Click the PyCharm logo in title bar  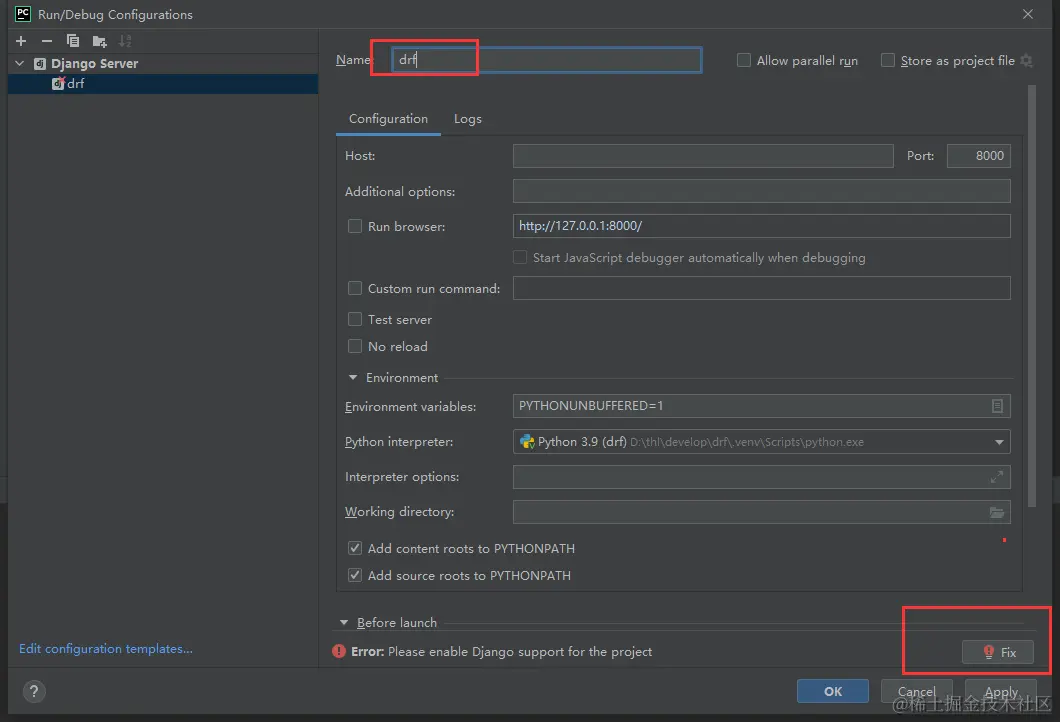pyautogui.click(x=23, y=14)
